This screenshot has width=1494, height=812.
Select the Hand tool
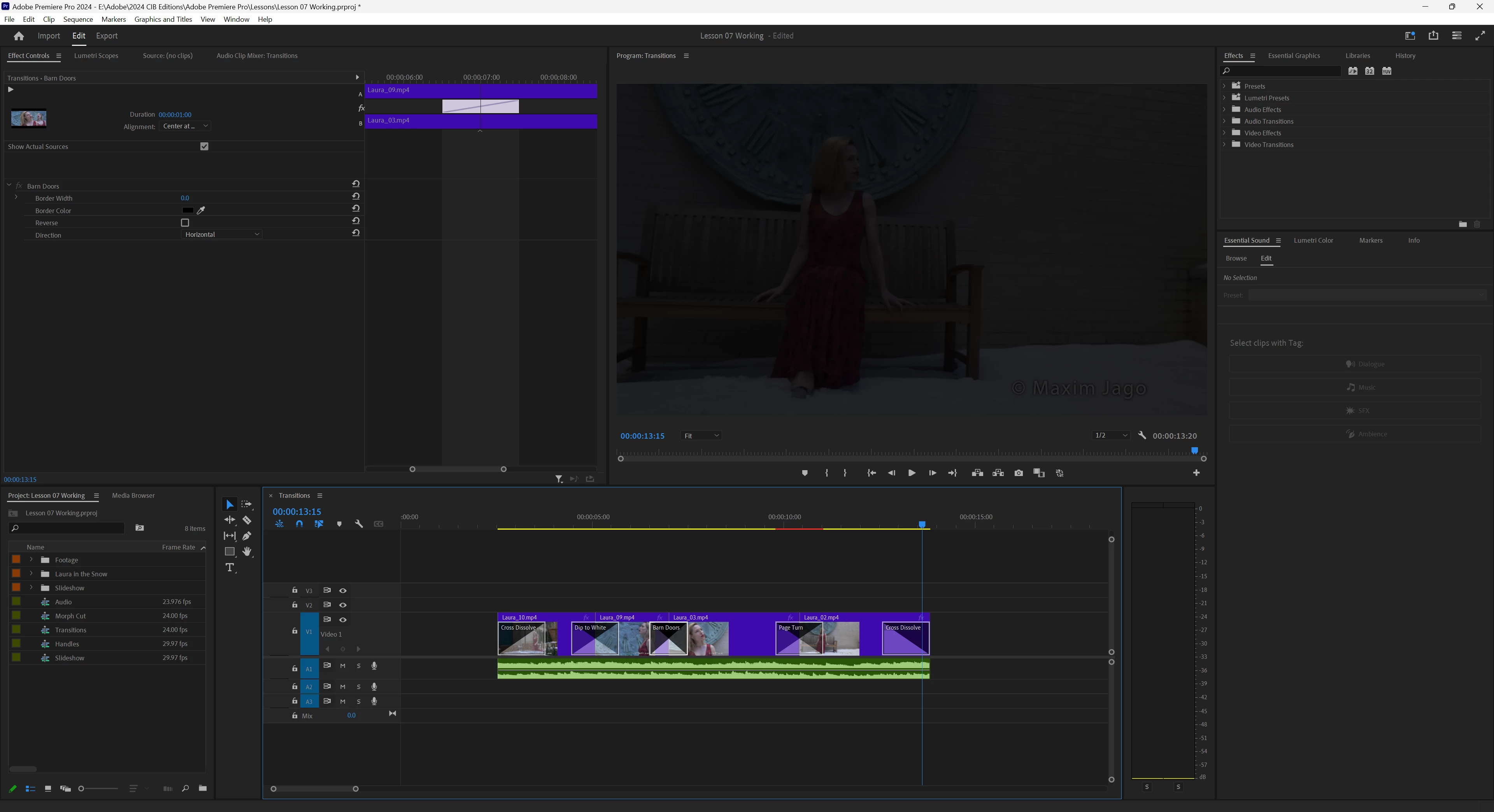247,551
